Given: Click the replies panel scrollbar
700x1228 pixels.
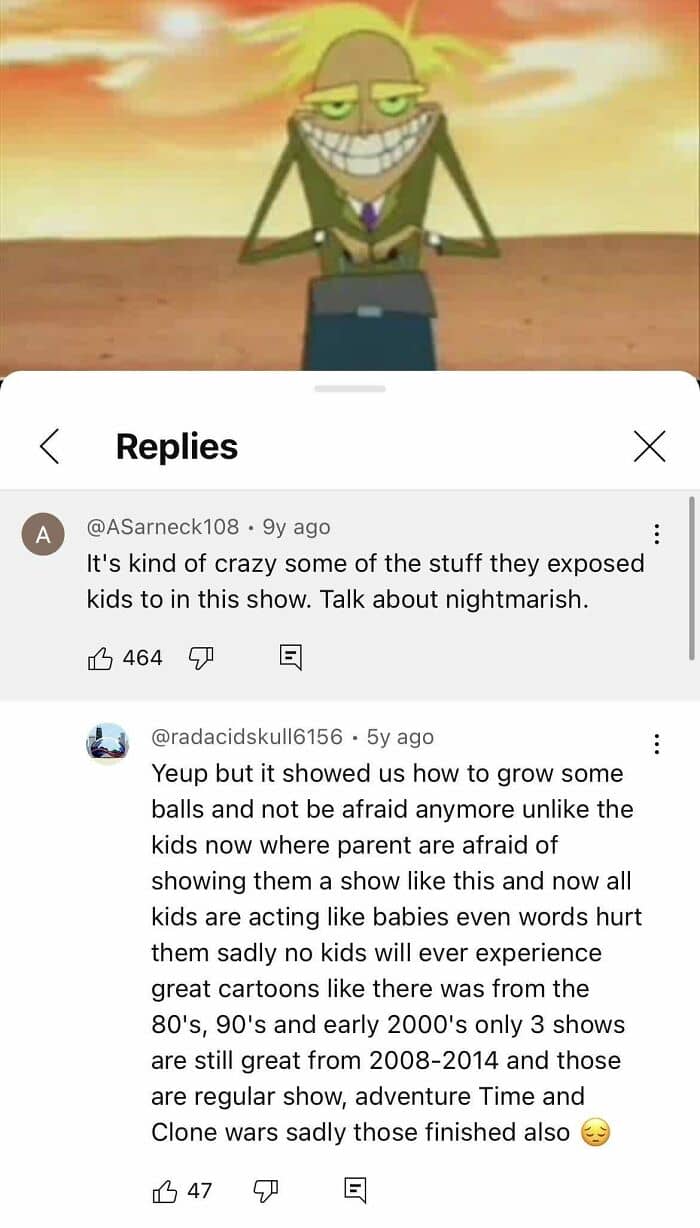Looking at the screenshot, I should pos(691,578).
